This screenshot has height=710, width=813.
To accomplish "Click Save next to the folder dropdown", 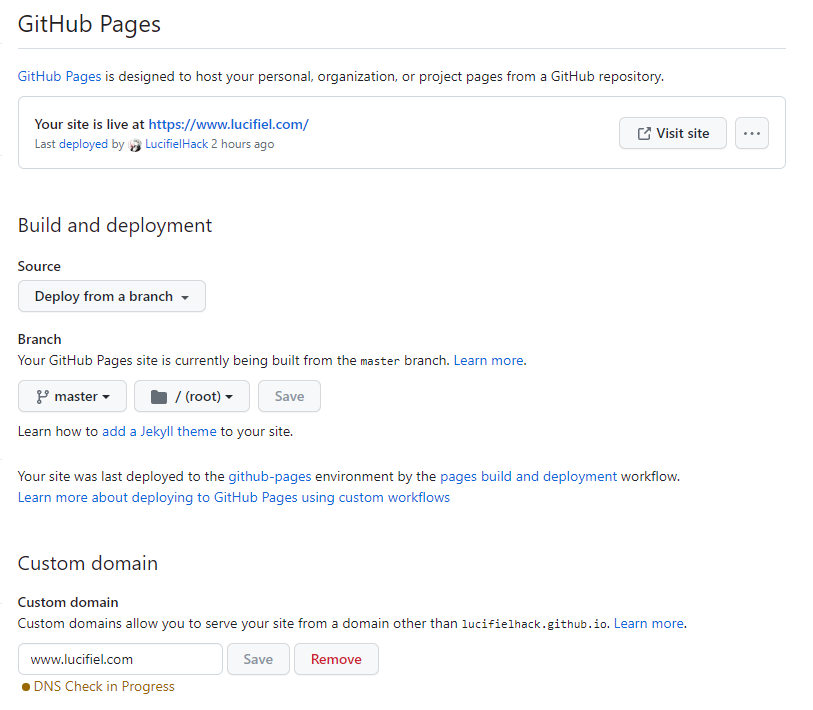I will (289, 396).
